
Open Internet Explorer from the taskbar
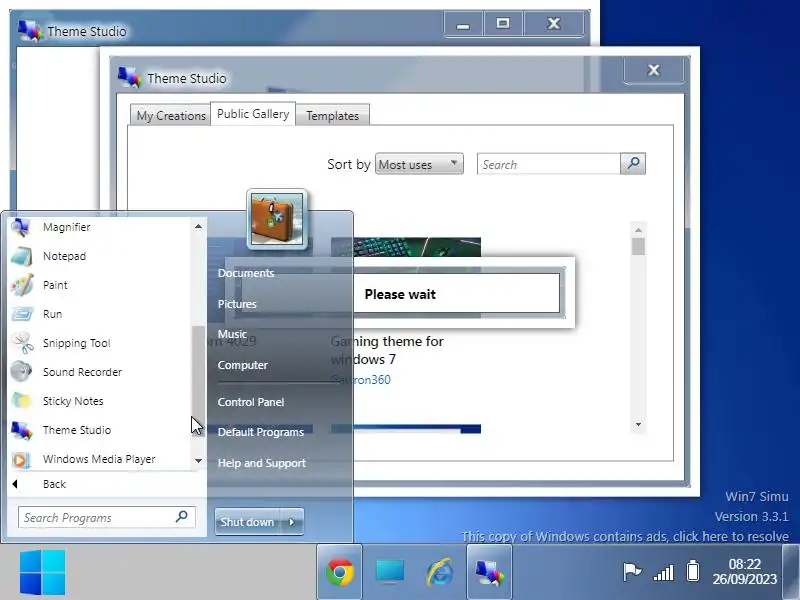(439, 571)
